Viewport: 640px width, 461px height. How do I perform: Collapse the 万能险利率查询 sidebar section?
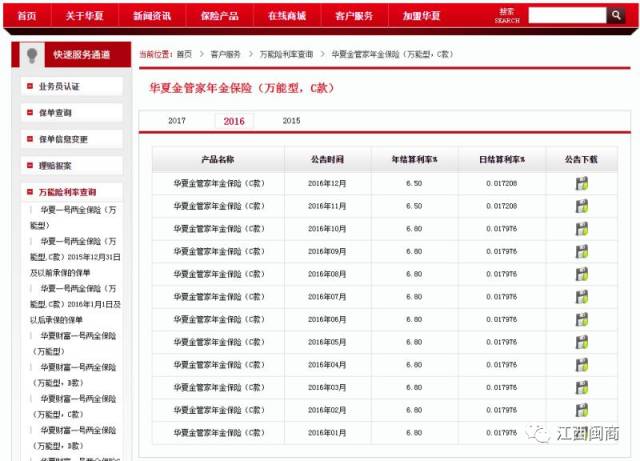pyautogui.click(x=72, y=192)
